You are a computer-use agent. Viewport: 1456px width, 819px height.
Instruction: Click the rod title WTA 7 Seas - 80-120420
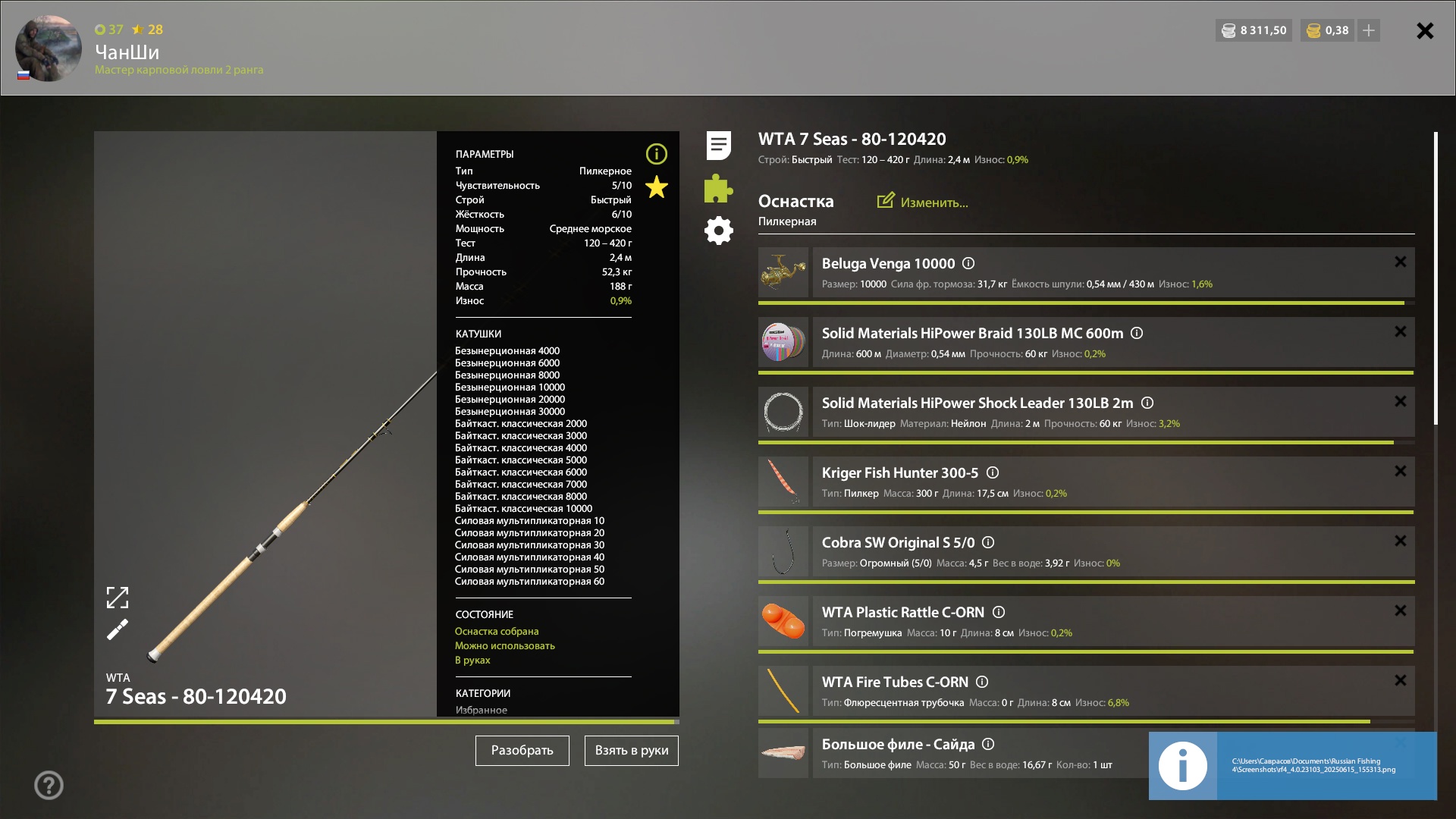tap(852, 139)
